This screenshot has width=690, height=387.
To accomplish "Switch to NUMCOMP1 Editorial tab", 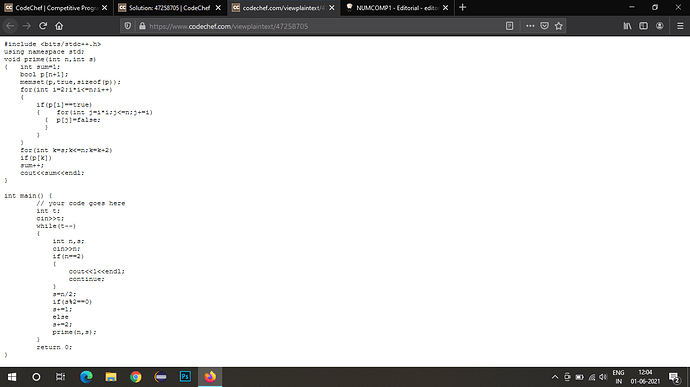I will pos(397,7).
